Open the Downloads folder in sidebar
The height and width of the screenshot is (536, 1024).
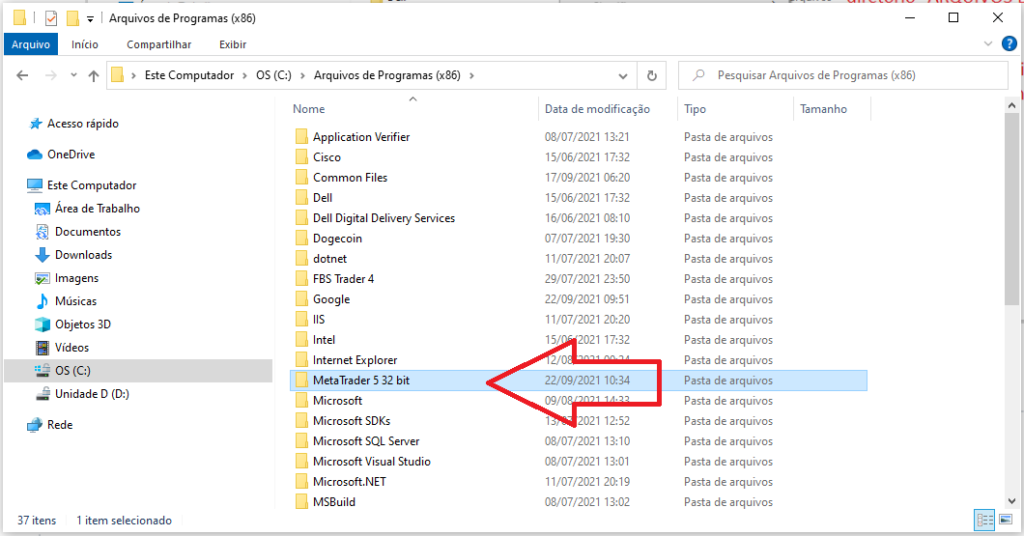pos(83,255)
